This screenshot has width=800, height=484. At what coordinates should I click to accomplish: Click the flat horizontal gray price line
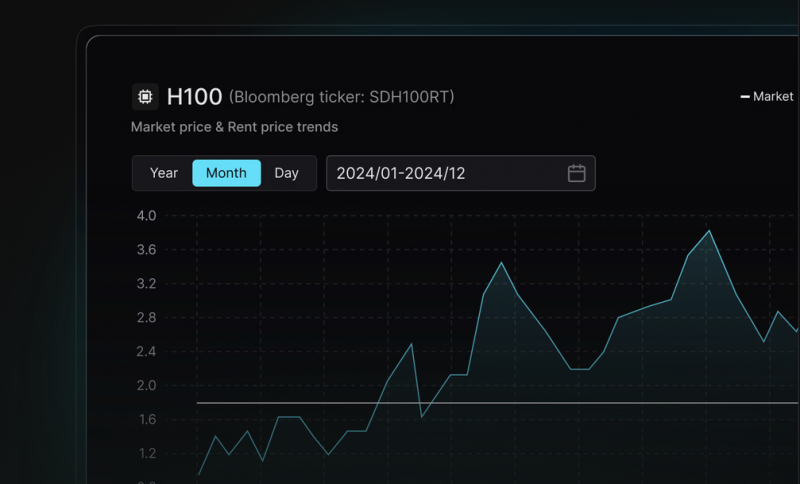coord(497,403)
